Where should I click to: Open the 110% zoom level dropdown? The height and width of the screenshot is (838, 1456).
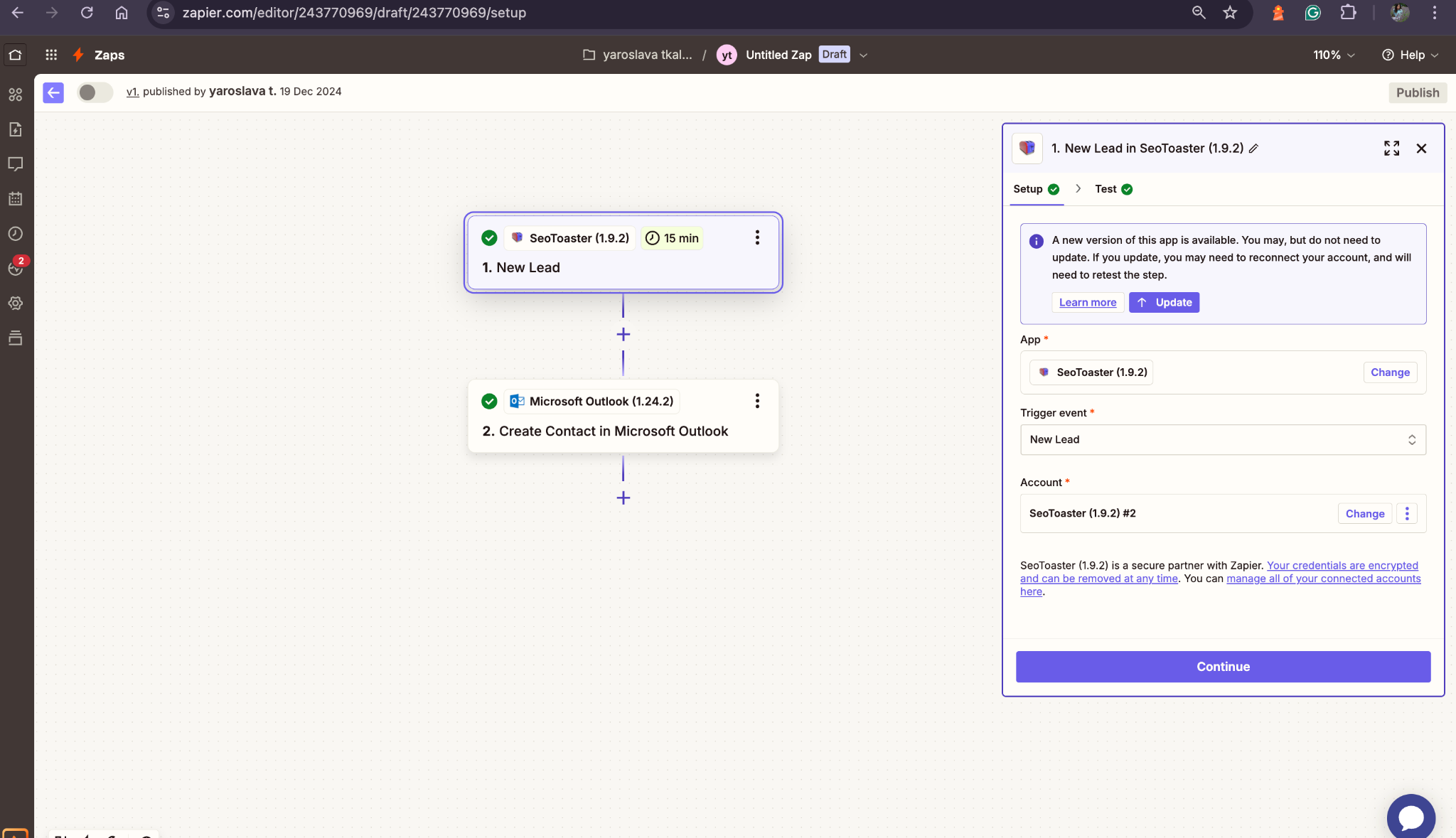tap(1334, 55)
